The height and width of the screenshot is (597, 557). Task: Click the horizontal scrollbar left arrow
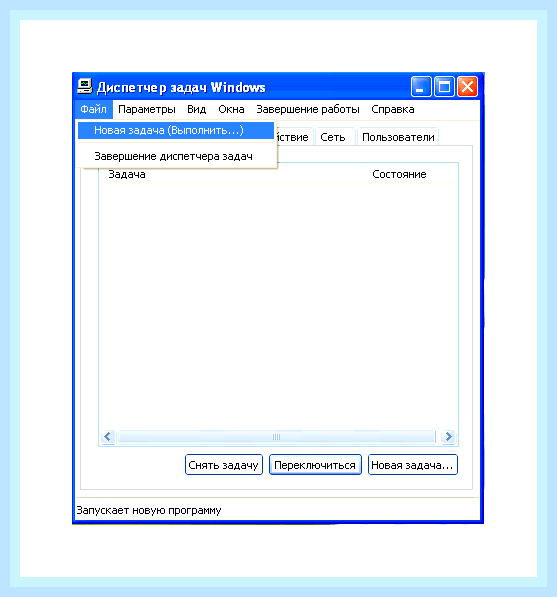pos(108,437)
